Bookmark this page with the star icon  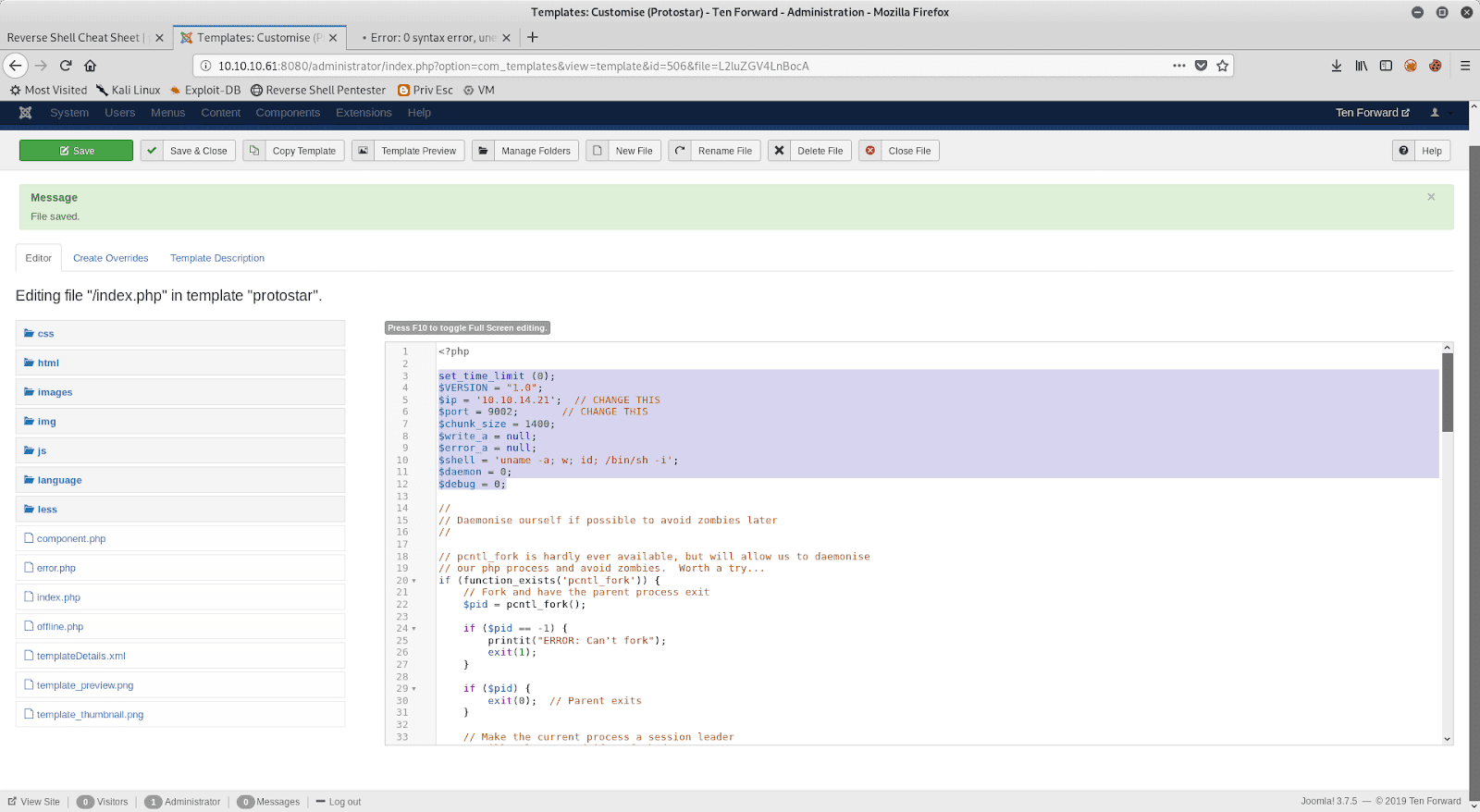click(1223, 66)
